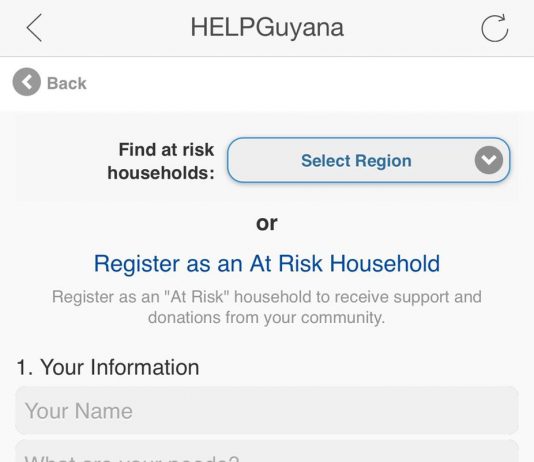Go back using the Back text label

67,83
